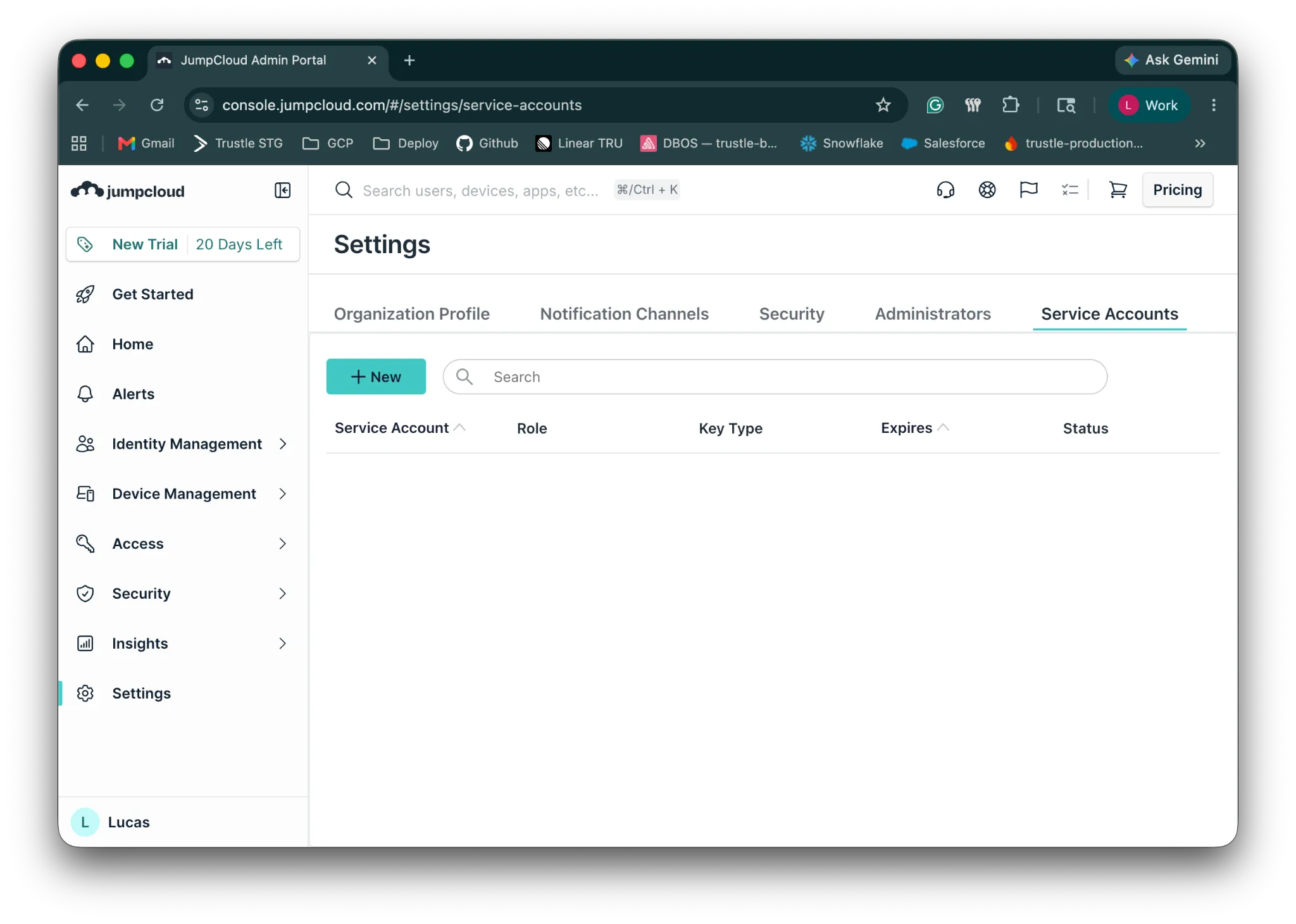Expand Insights submenu chevron
Screen dimensions: 1296x924
pos(283,644)
